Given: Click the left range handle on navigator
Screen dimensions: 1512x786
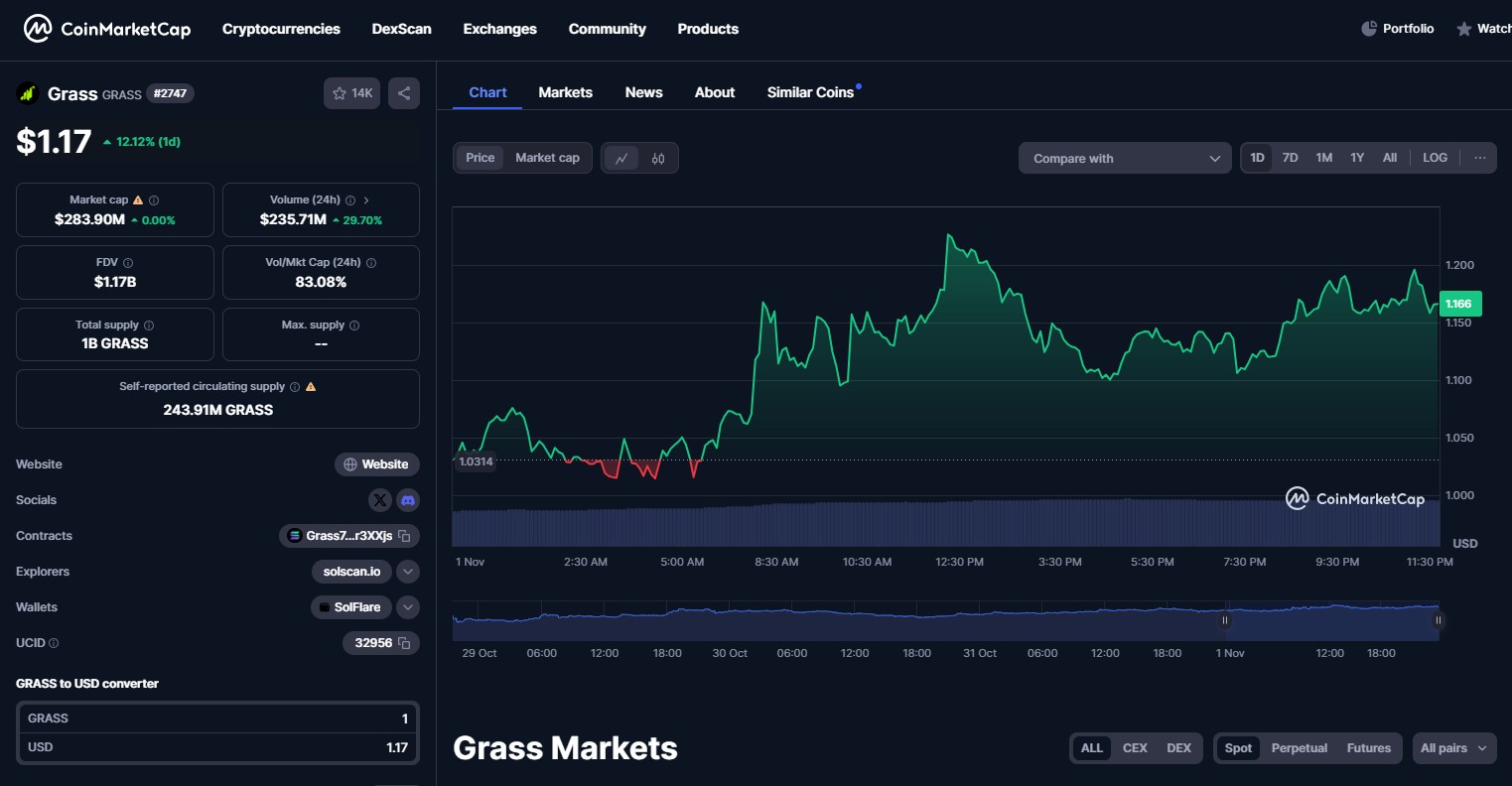Looking at the screenshot, I should (1224, 620).
